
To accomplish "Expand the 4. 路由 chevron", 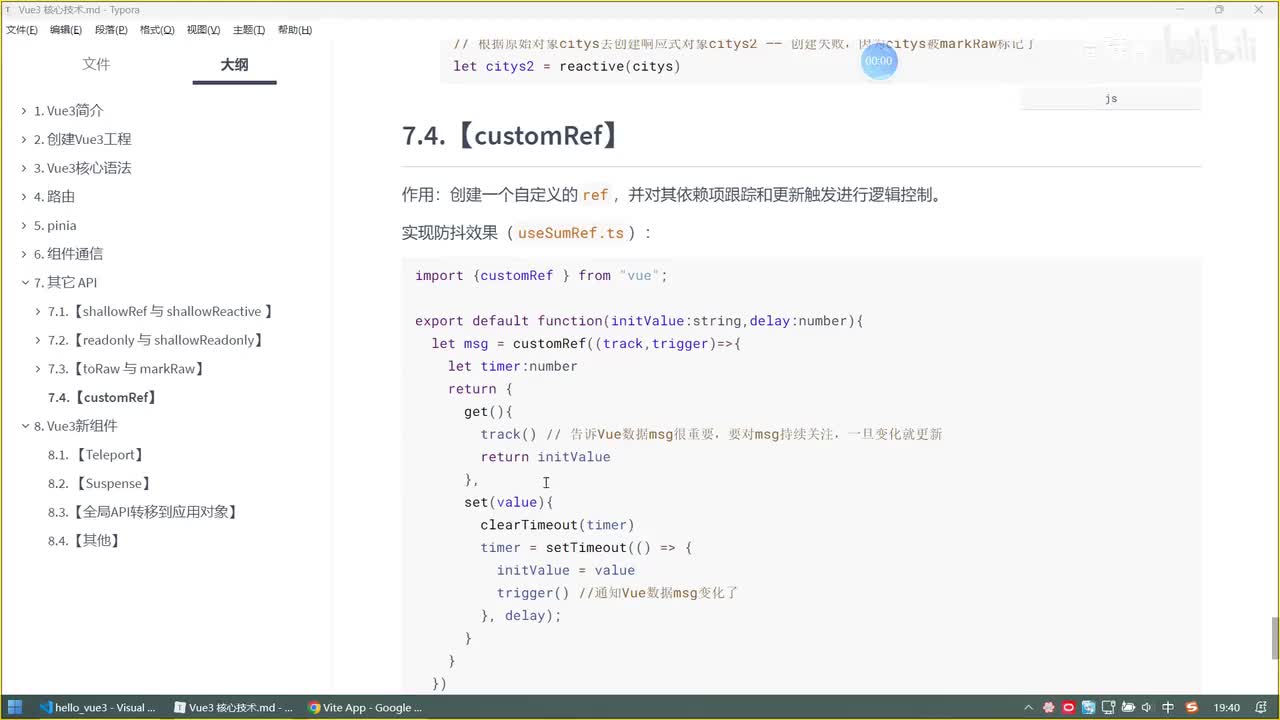I will (24, 197).
